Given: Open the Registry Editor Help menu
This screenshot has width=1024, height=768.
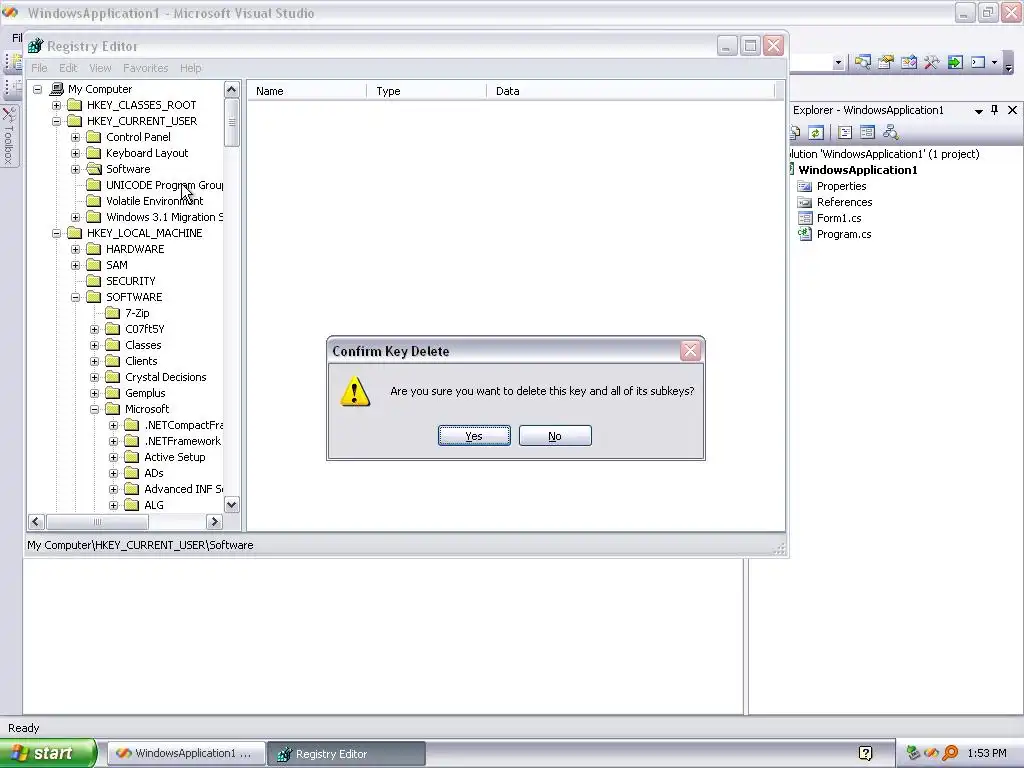Looking at the screenshot, I should tap(191, 68).
